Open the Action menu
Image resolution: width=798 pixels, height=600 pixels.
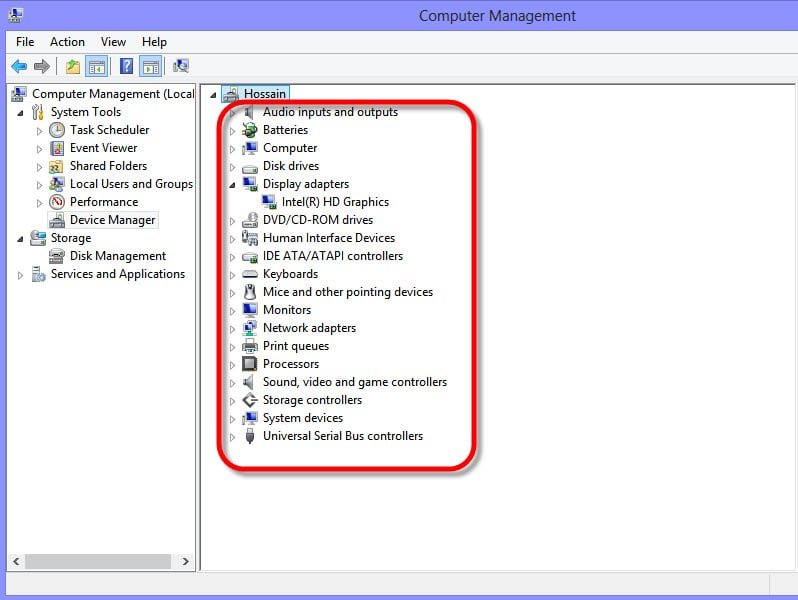[x=67, y=42]
